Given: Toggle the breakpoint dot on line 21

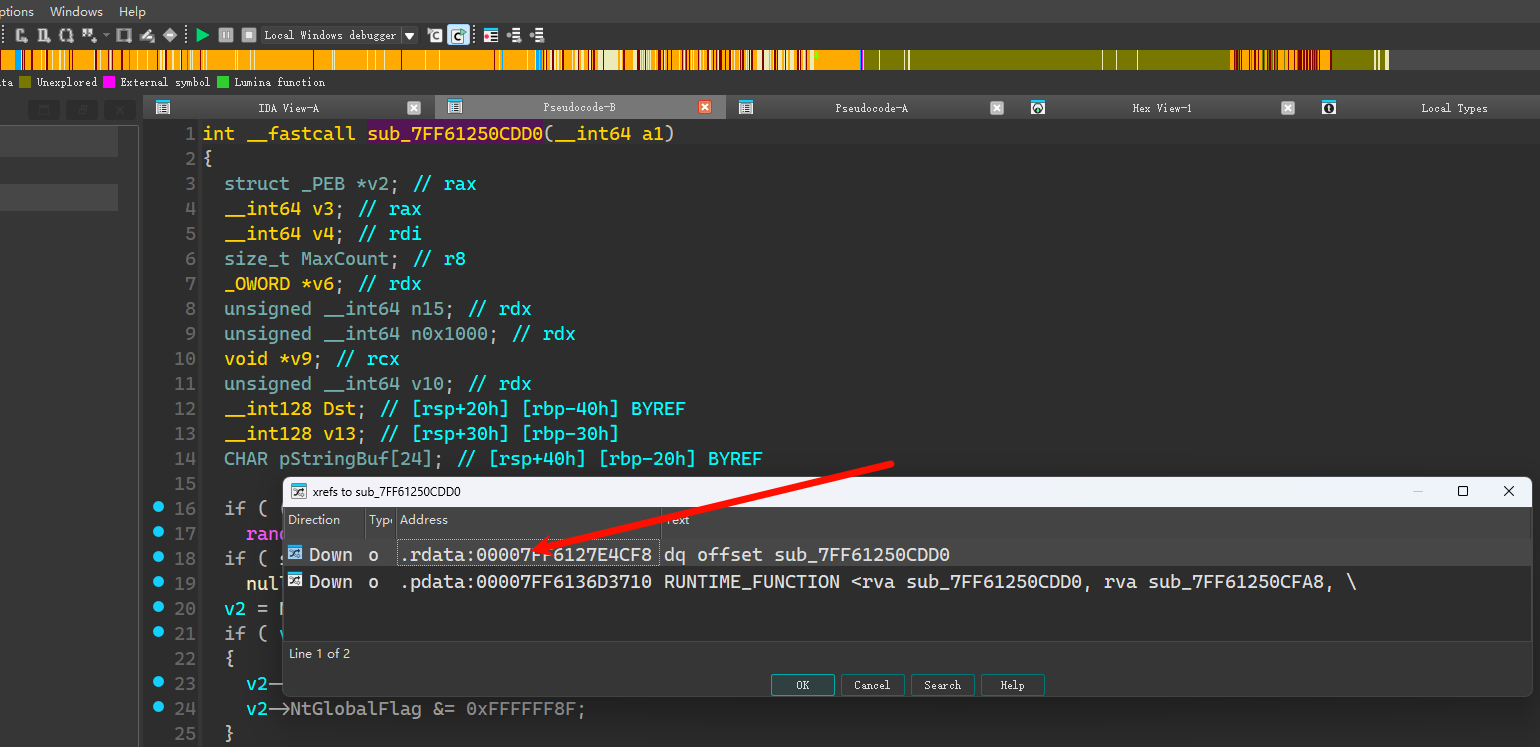Looking at the screenshot, I should pos(158,632).
